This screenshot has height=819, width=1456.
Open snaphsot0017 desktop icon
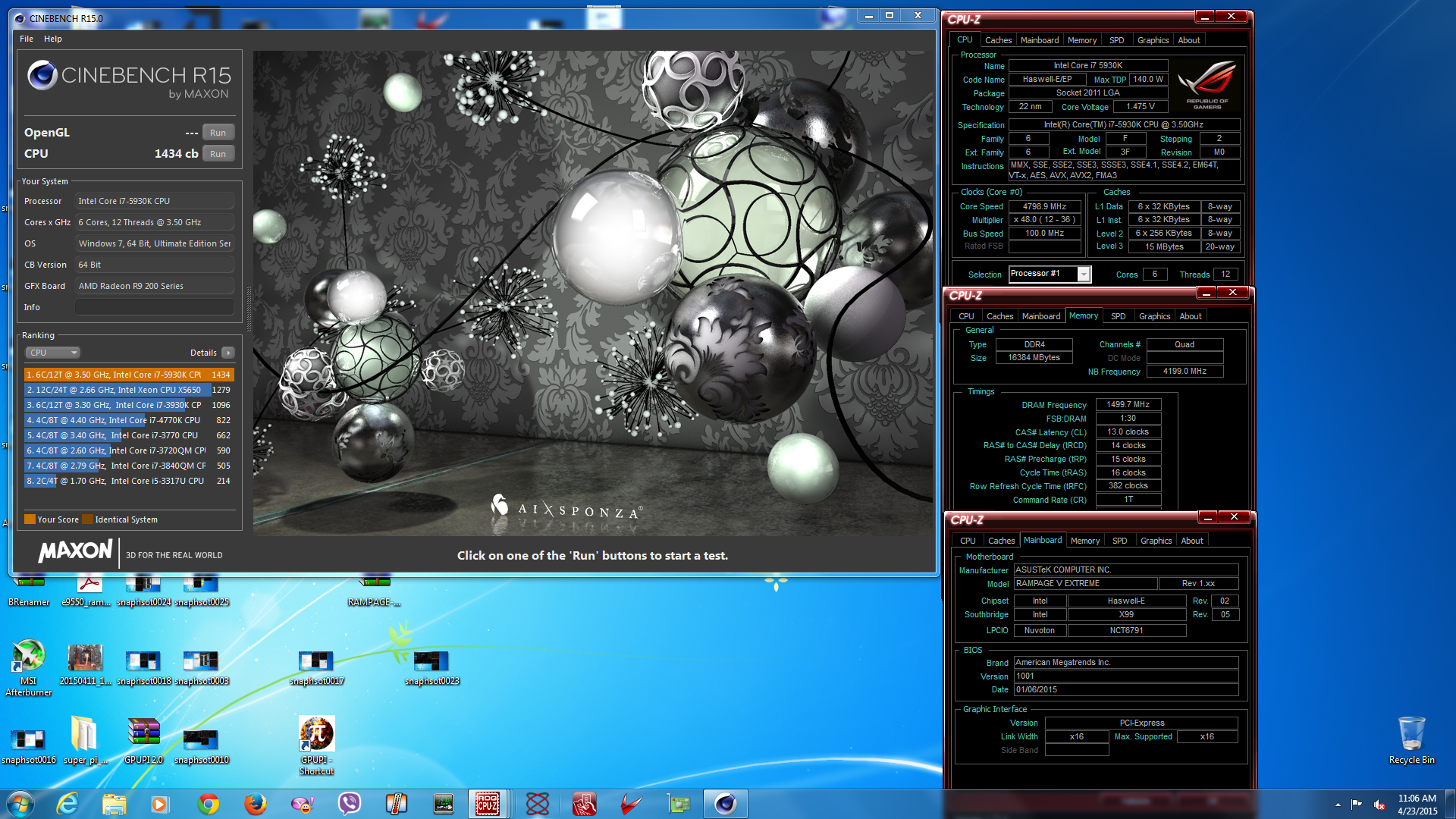317,667
